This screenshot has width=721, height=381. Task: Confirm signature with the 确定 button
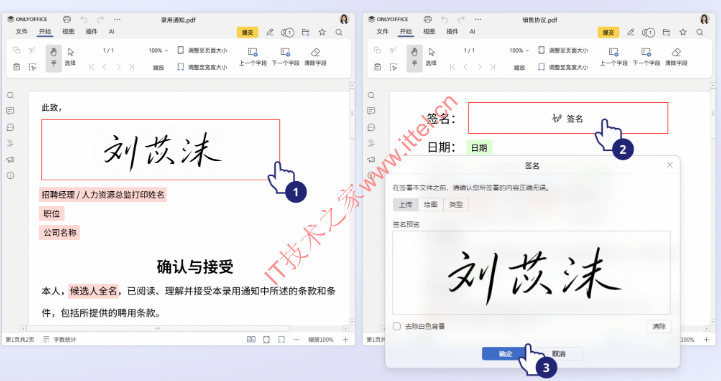505,353
